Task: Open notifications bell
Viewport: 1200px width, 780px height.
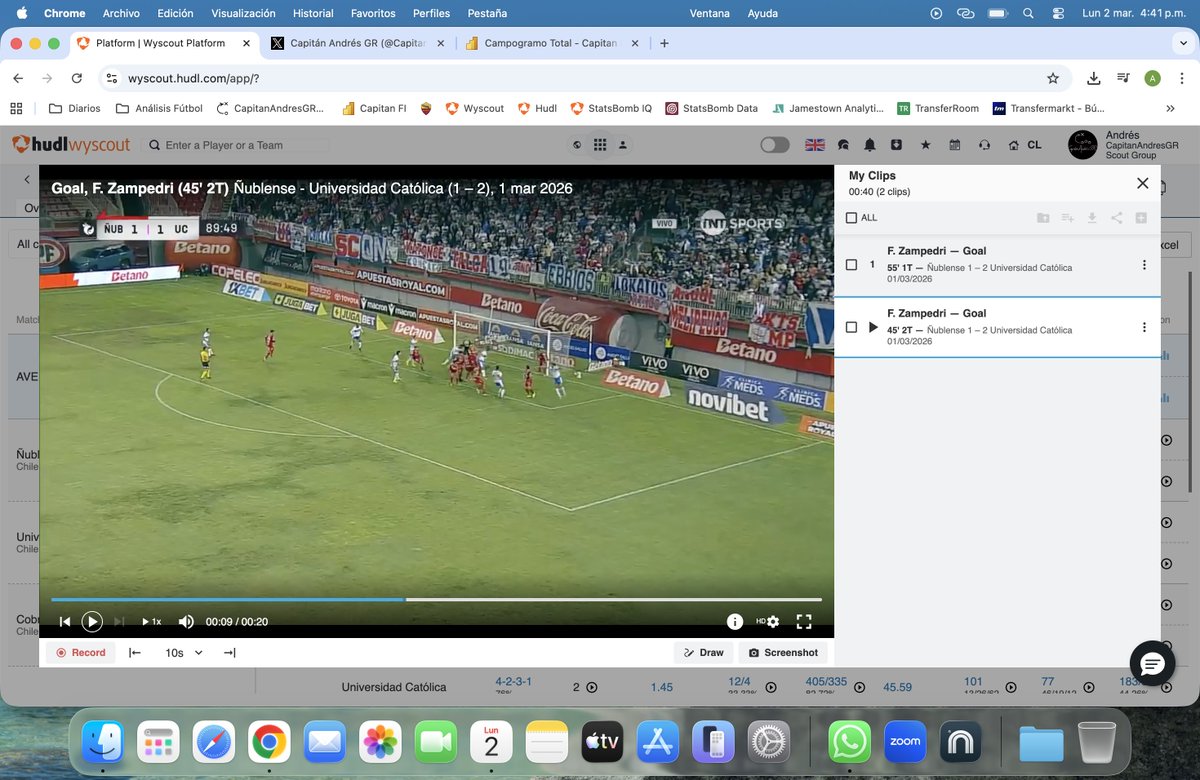Action: [x=870, y=145]
